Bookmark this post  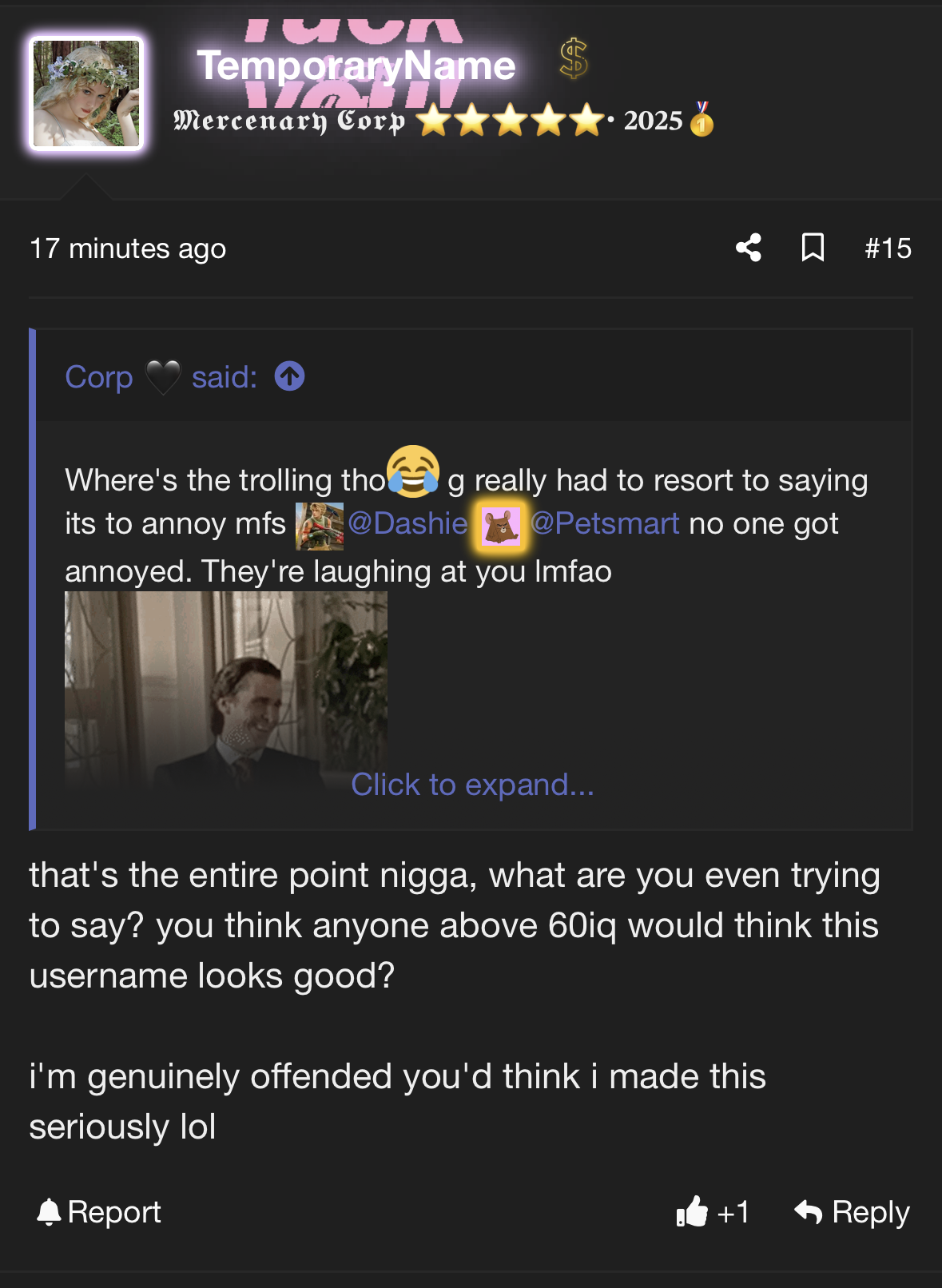pyautogui.click(x=813, y=248)
